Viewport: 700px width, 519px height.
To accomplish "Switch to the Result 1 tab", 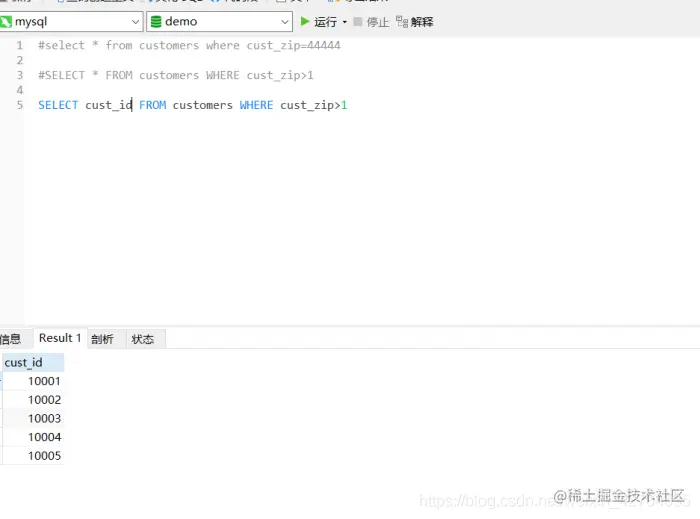I will point(60,338).
